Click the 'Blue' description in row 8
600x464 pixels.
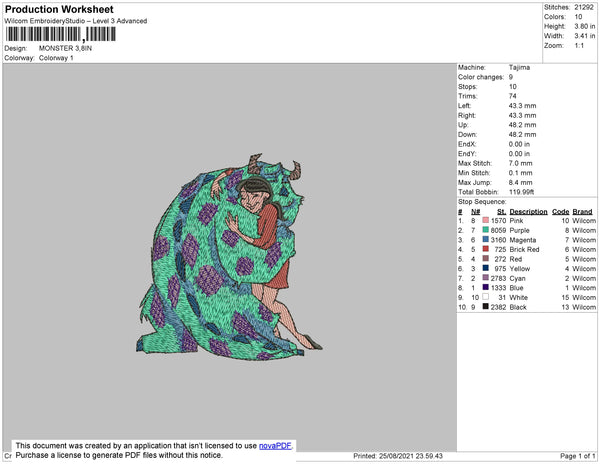point(516,288)
